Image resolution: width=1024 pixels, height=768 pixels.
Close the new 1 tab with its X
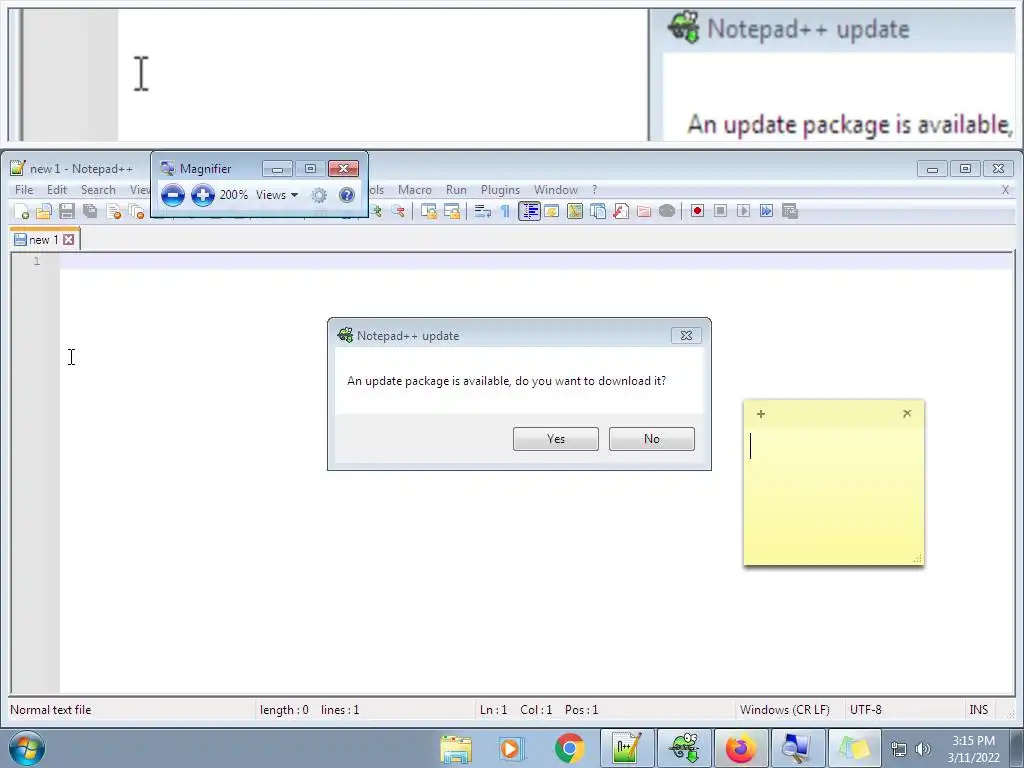click(69, 240)
